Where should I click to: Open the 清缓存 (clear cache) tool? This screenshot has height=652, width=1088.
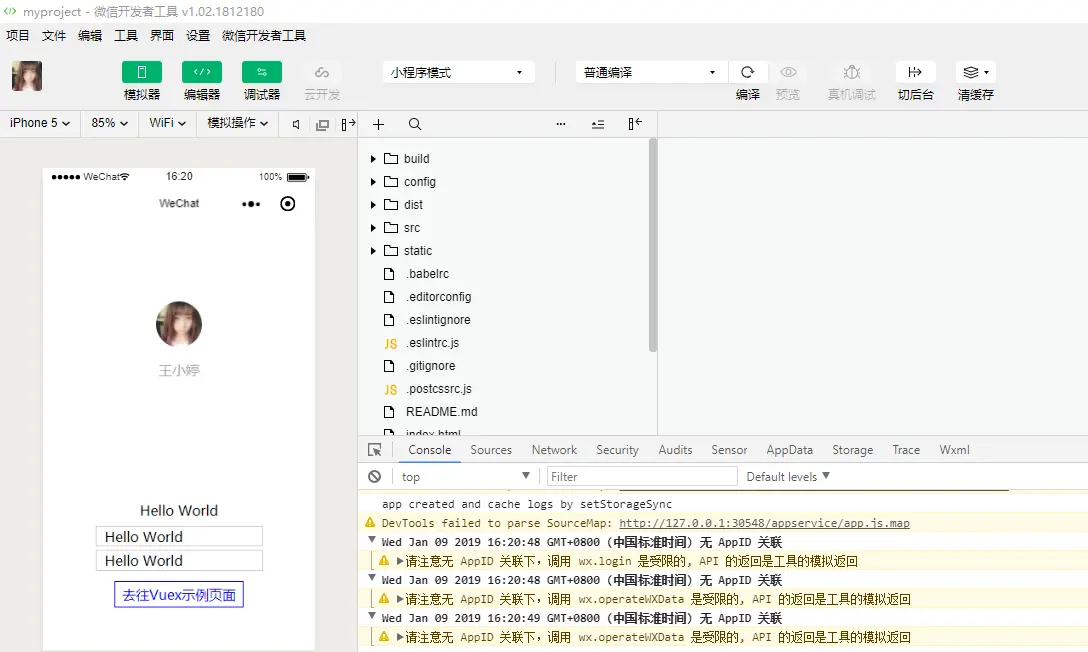[x=969, y=72]
